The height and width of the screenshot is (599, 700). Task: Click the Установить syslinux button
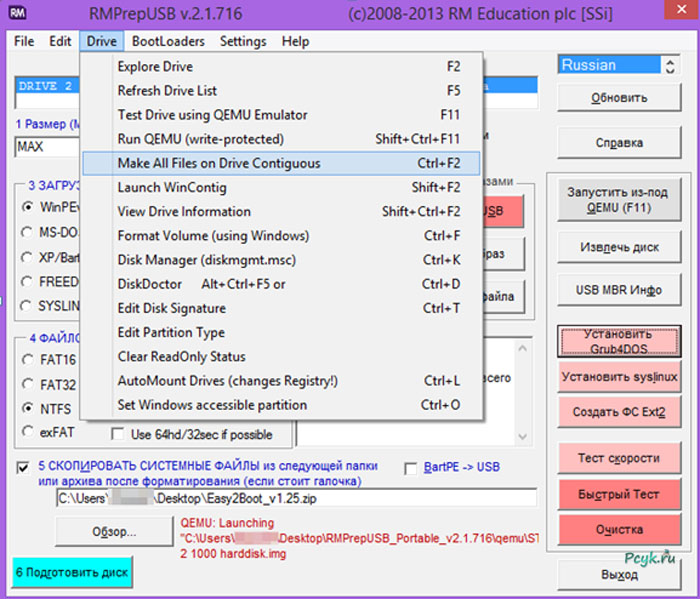[x=619, y=377]
